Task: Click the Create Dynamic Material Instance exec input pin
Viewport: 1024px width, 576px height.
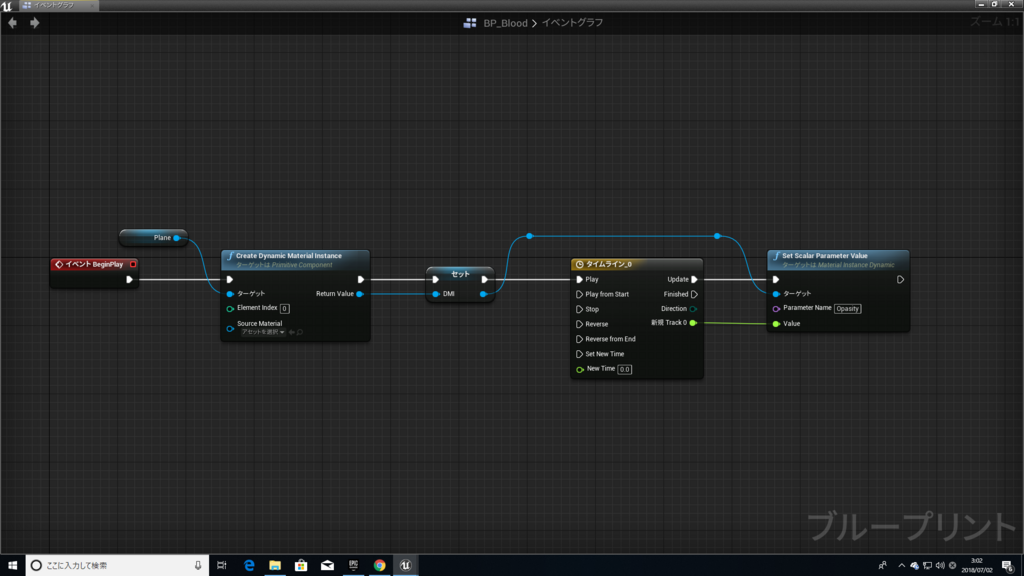Action: (230, 280)
